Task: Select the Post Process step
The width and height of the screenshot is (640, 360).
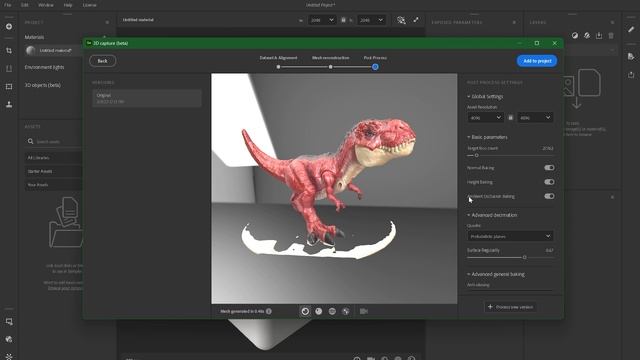Action: [x=375, y=58]
